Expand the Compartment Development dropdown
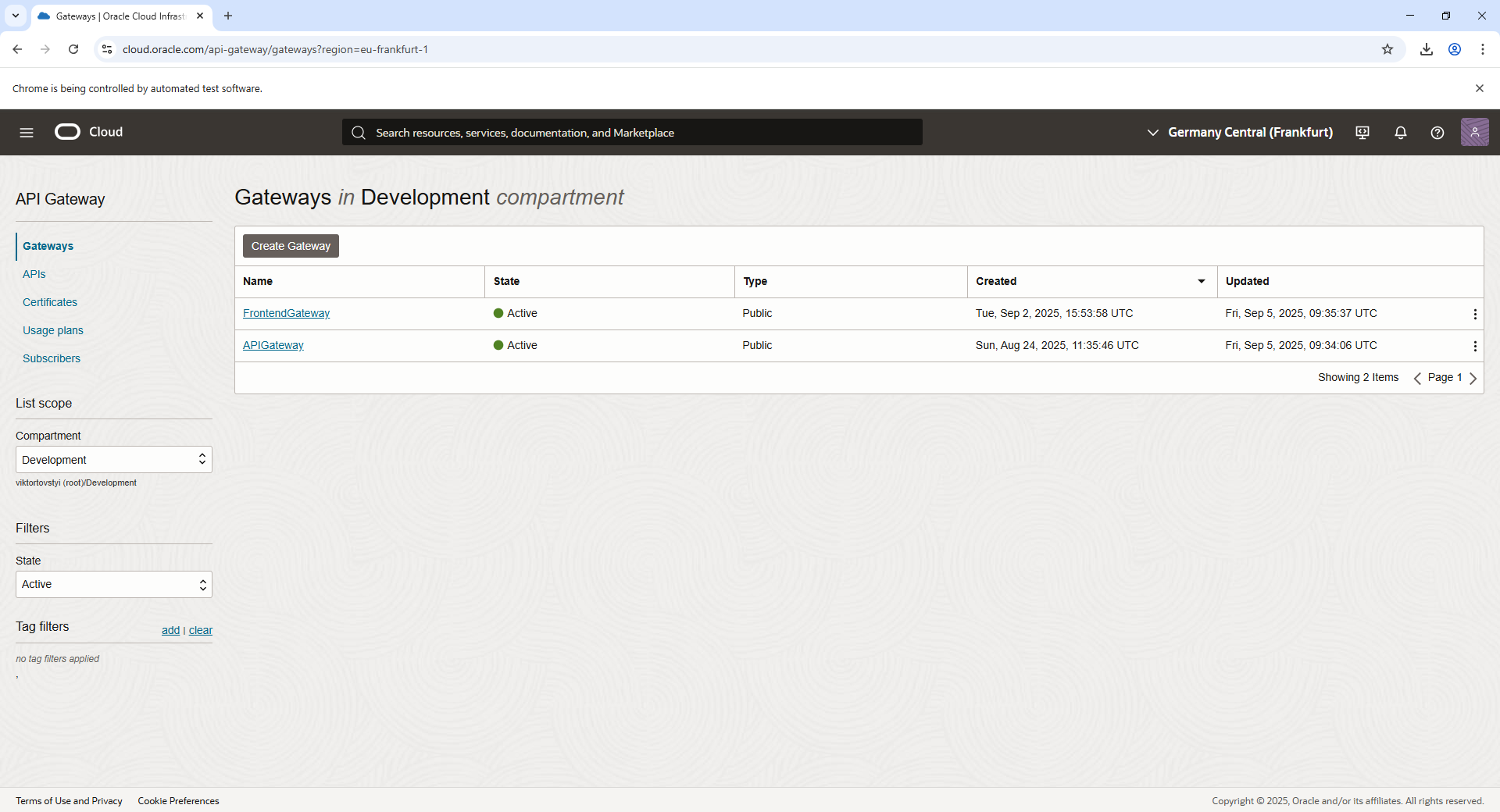This screenshot has width=1500, height=812. coord(114,460)
